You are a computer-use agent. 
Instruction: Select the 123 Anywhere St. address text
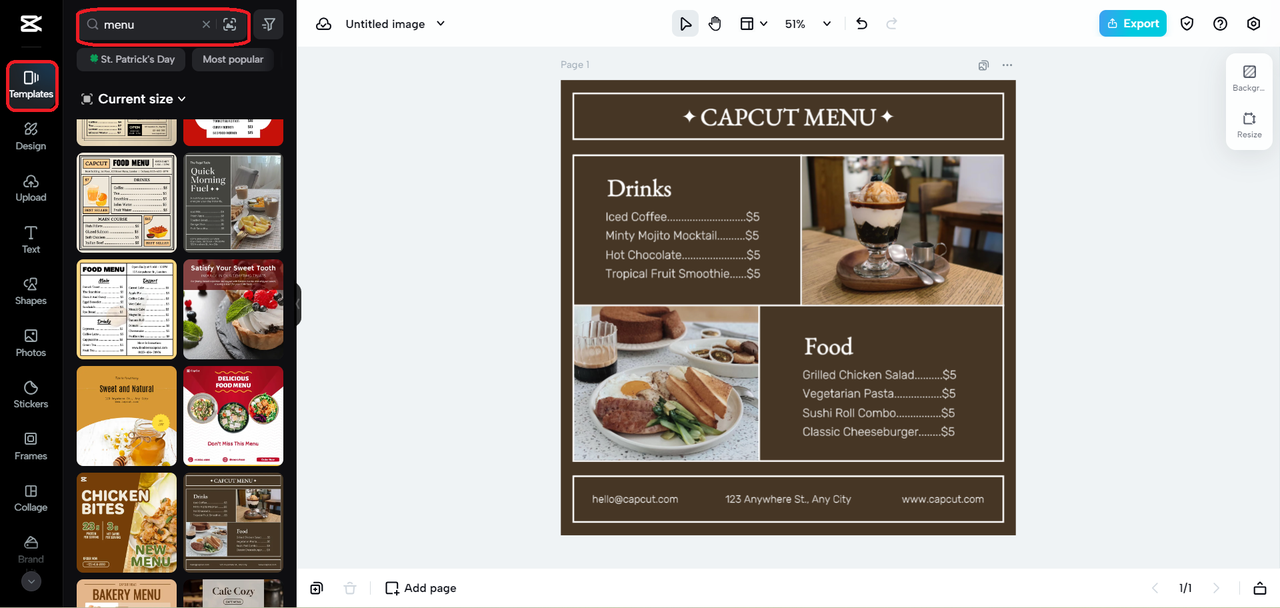788,499
